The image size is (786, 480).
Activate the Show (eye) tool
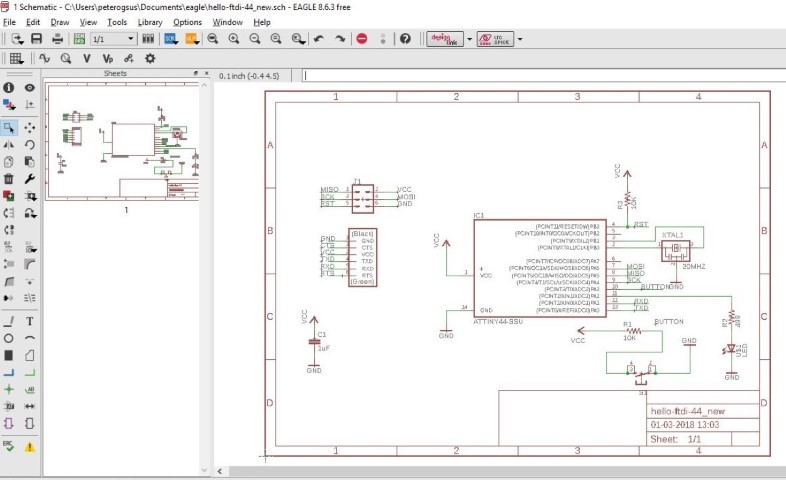[30, 88]
